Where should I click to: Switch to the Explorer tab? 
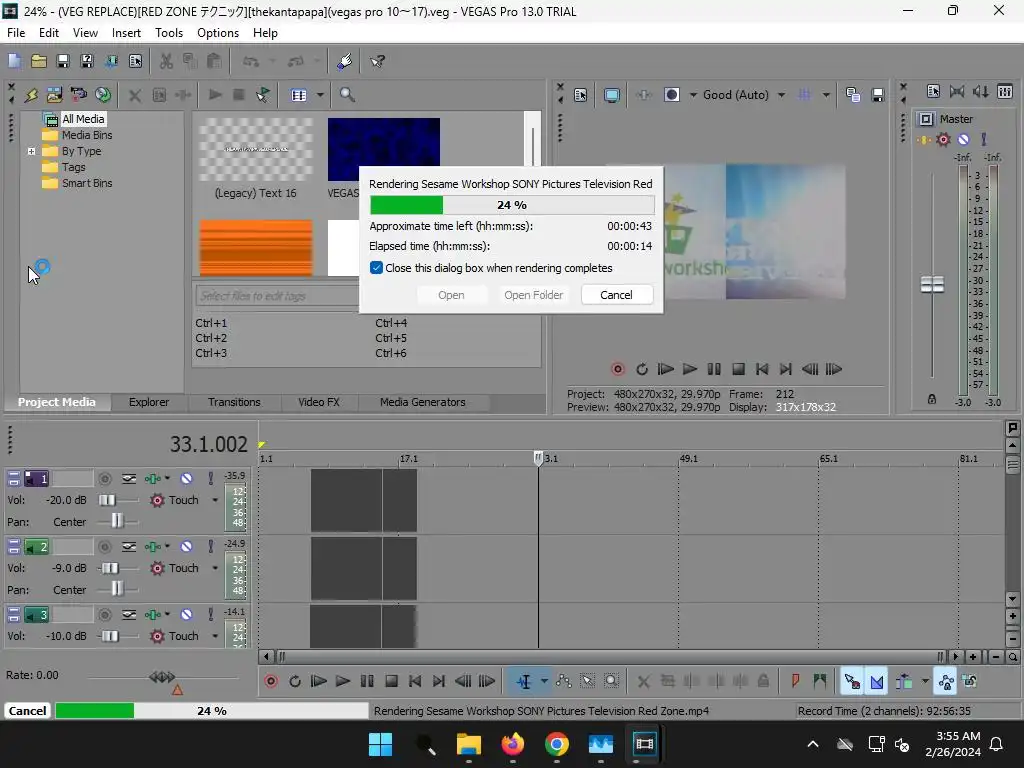click(x=149, y=402)
